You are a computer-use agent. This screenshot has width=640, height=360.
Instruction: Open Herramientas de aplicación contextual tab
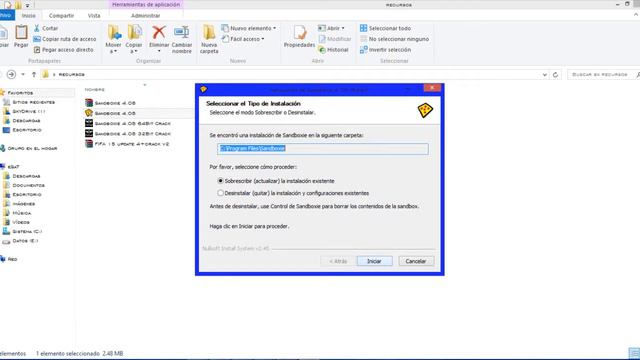pos(146,4)
